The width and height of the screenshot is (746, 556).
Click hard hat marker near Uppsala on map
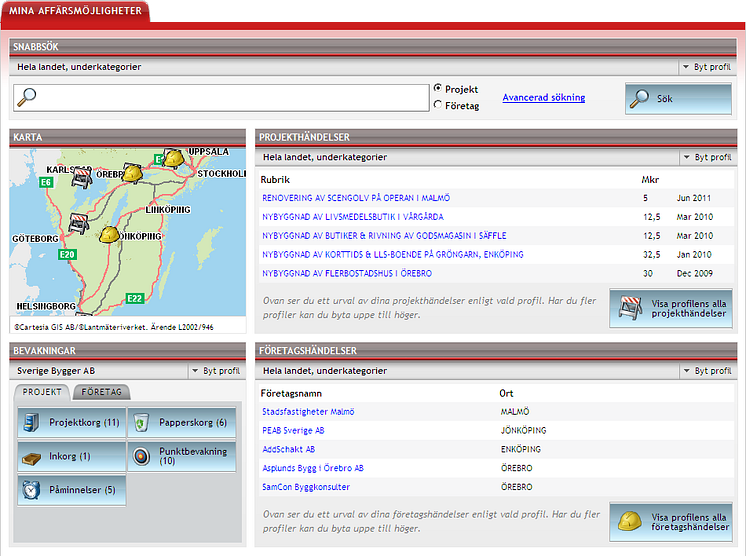(x=173, y=159)
